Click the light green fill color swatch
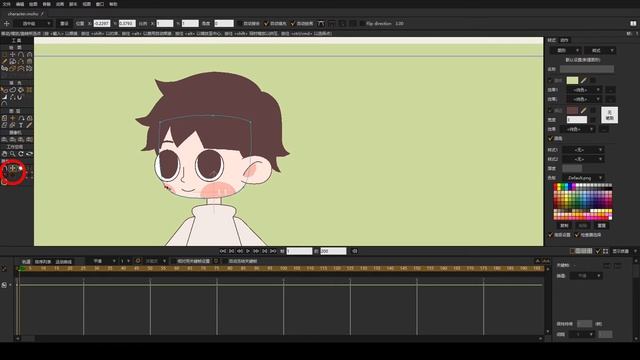The width and height of the screenshot is (640, 360). point(572,80)
